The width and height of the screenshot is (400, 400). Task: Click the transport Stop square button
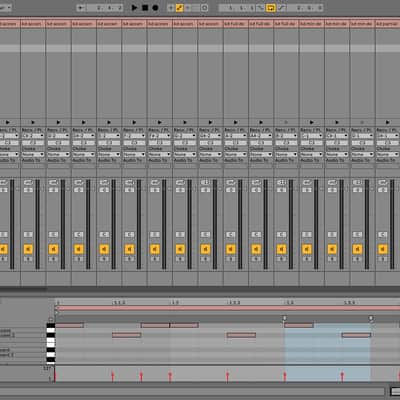point(145,8)
